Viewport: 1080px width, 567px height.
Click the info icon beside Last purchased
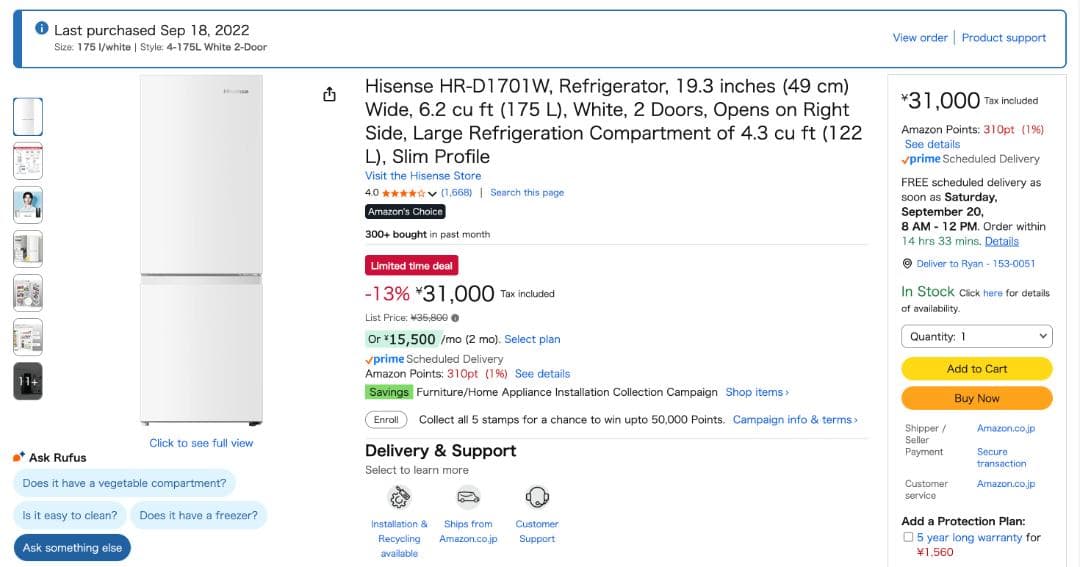point(41,29)
